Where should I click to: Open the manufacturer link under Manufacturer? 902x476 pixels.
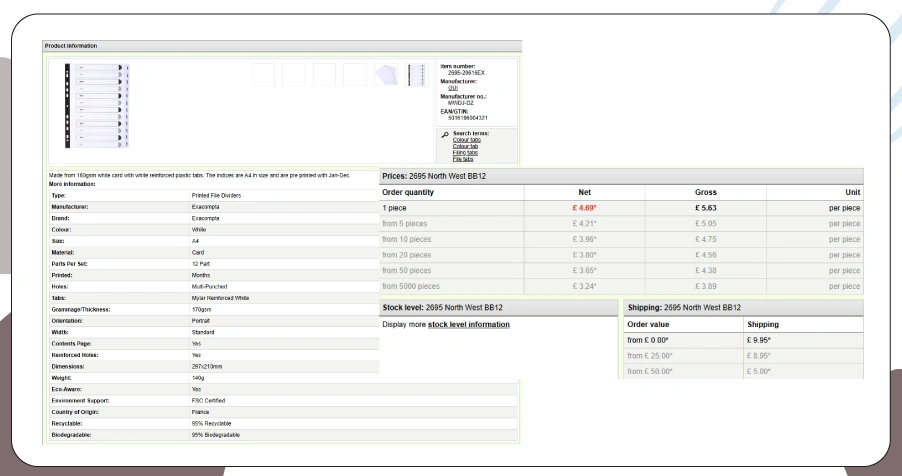point(453,88)
